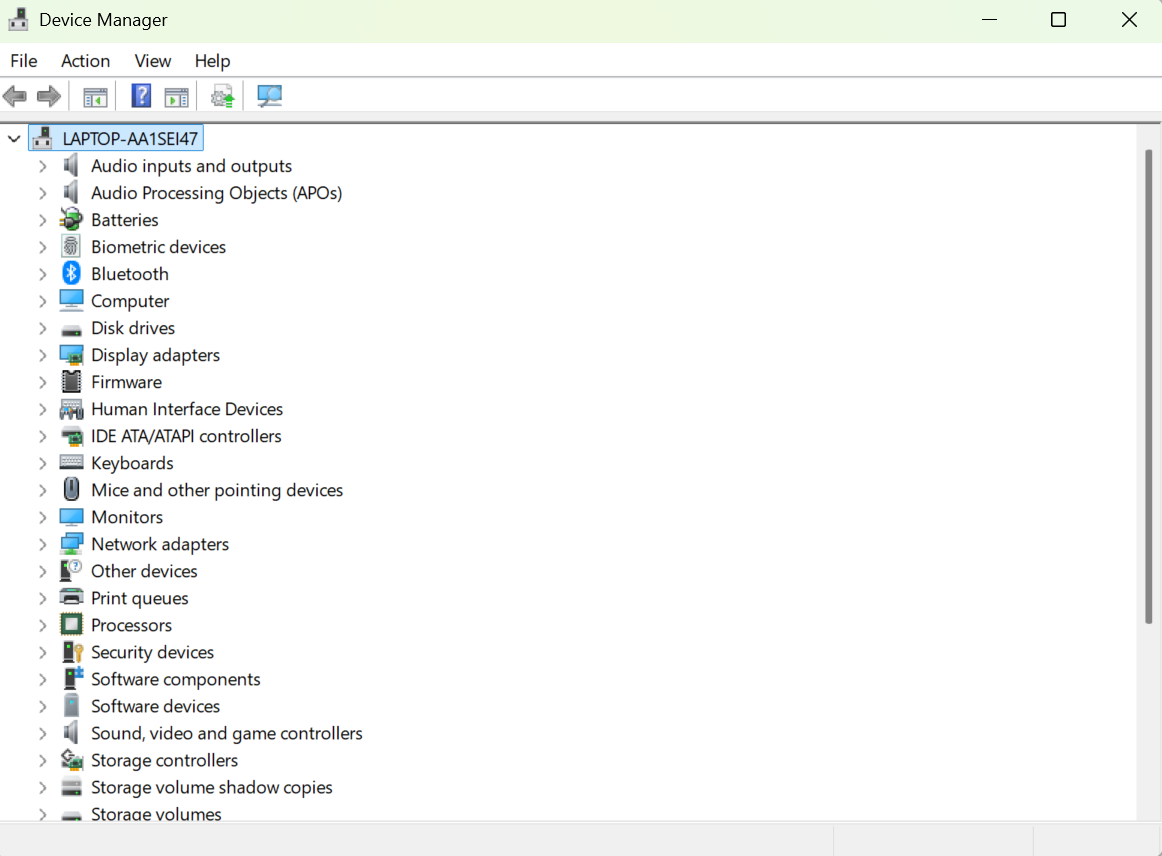Screen dimensions: 1162x856
Task: Click the Processors category icon
Action: point(71,625)
